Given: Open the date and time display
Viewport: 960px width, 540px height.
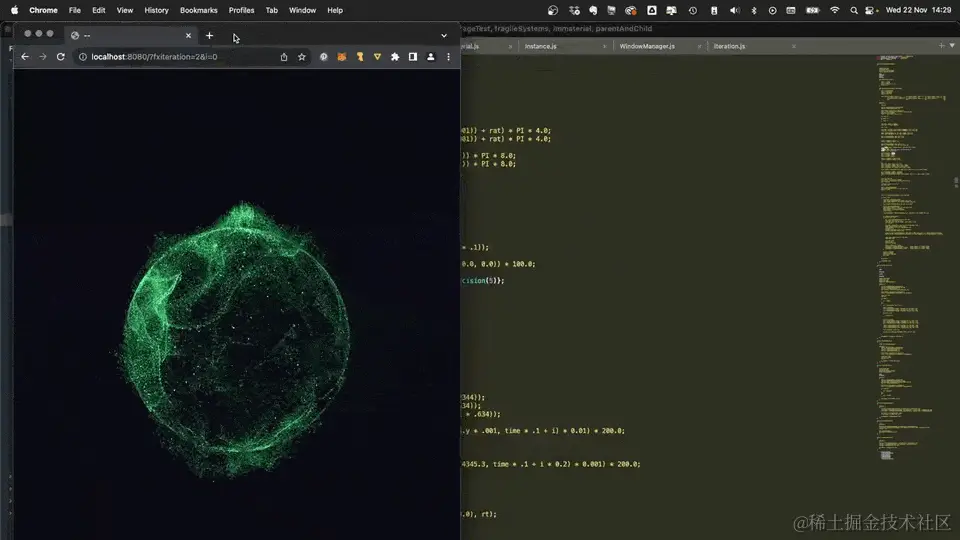Looking at the screenshot, I should [918, 10].
